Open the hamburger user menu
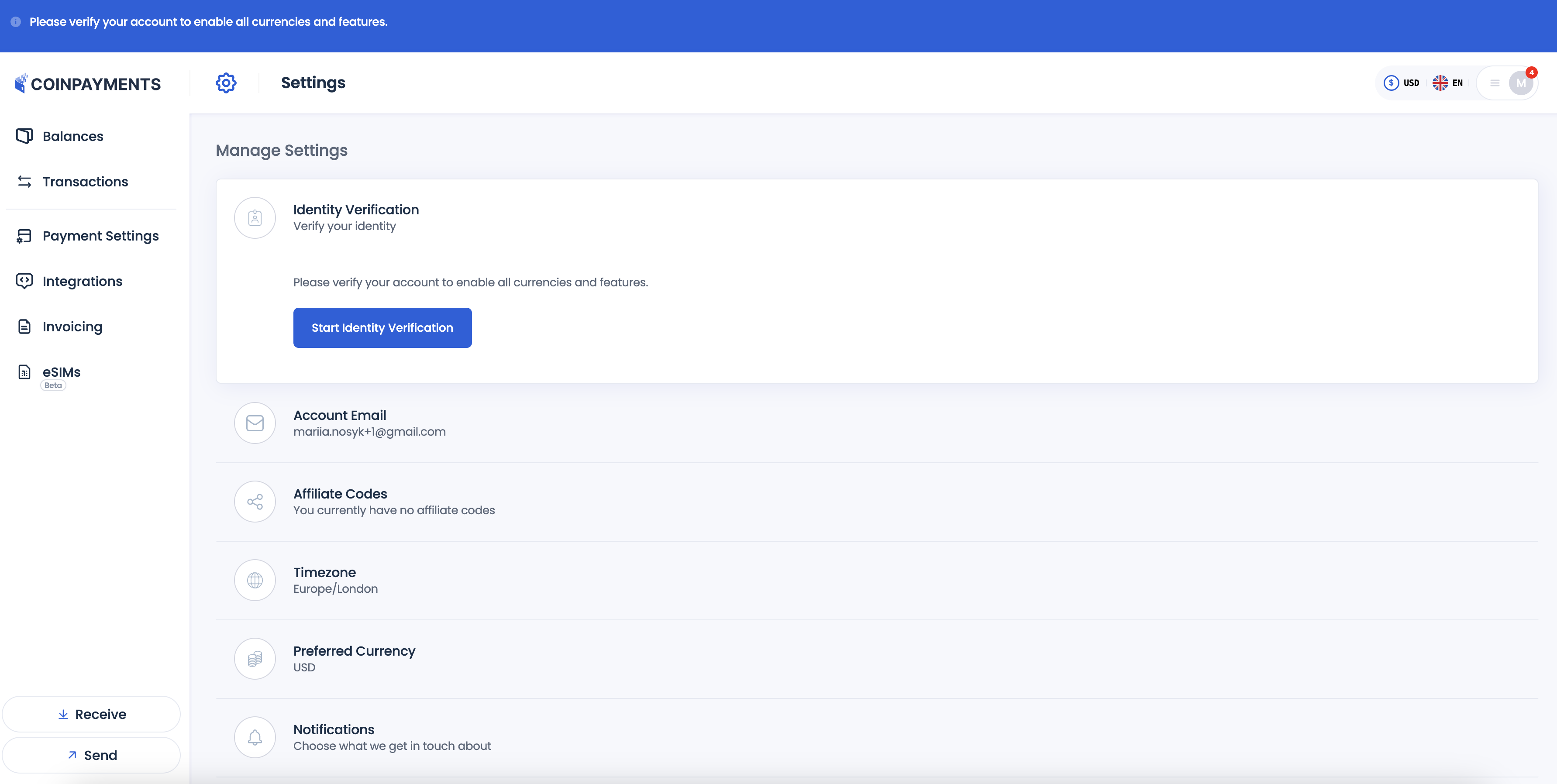This screenshot has height=784, width=1557. coord(1494,83)
